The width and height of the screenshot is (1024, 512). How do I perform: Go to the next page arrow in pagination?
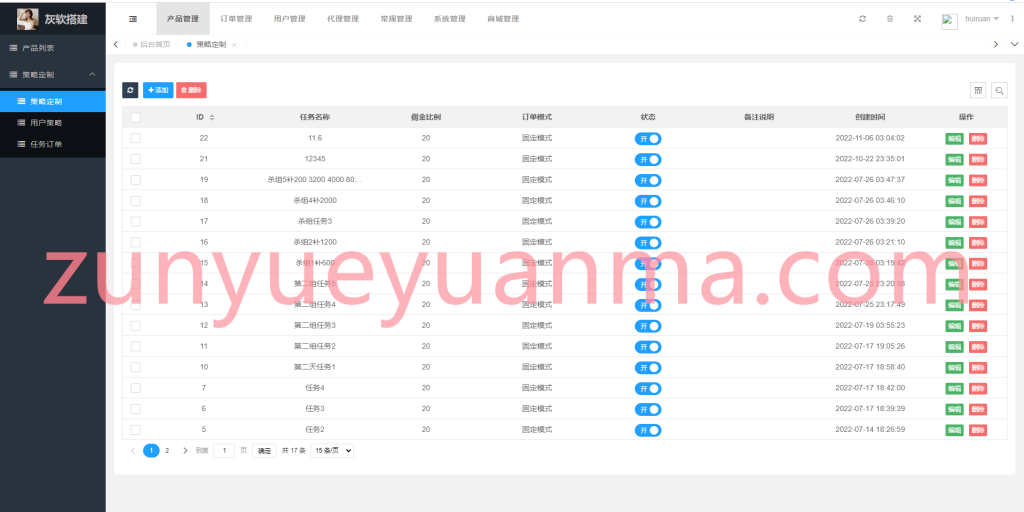point(185,451)
